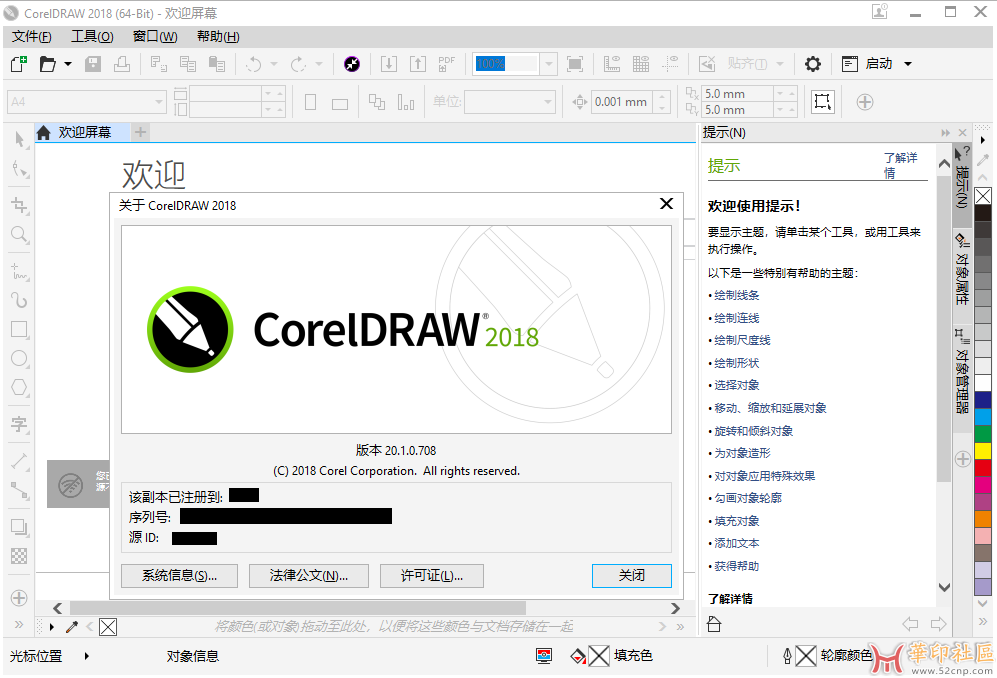Select the Artistic media tool
Image resolution: width=997 pixels, height=678 pixels.
[x=20, y=300]
